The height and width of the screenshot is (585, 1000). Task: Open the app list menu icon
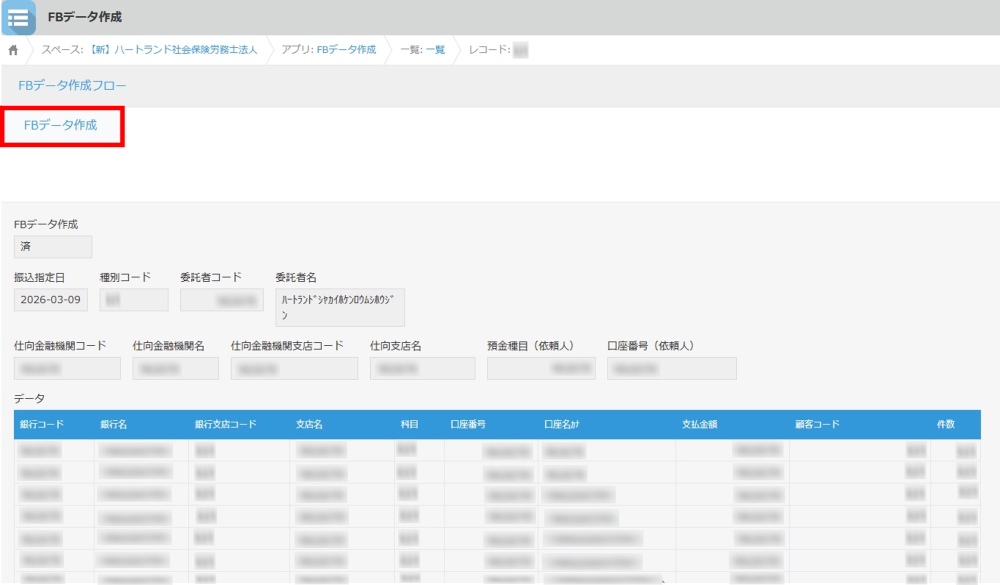pyautogui.click(x=18, y=17)
